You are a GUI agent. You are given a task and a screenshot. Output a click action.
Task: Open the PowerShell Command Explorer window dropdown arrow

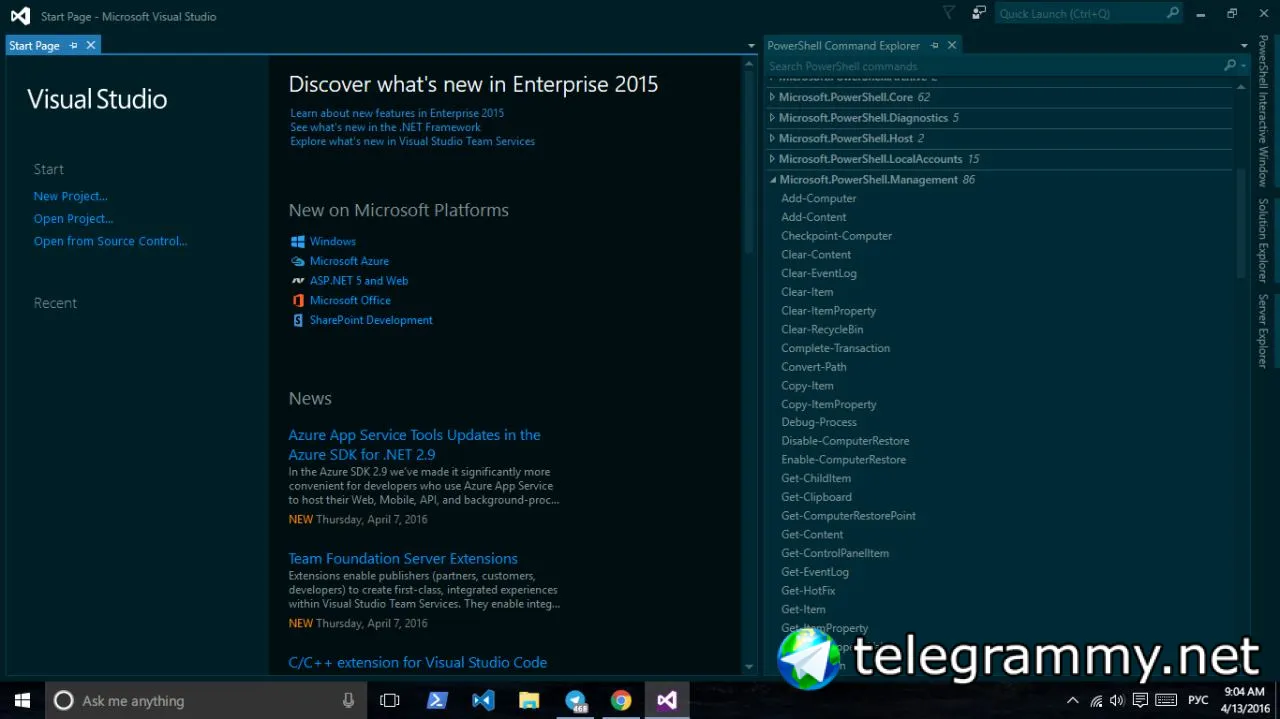pos(1243,46)
